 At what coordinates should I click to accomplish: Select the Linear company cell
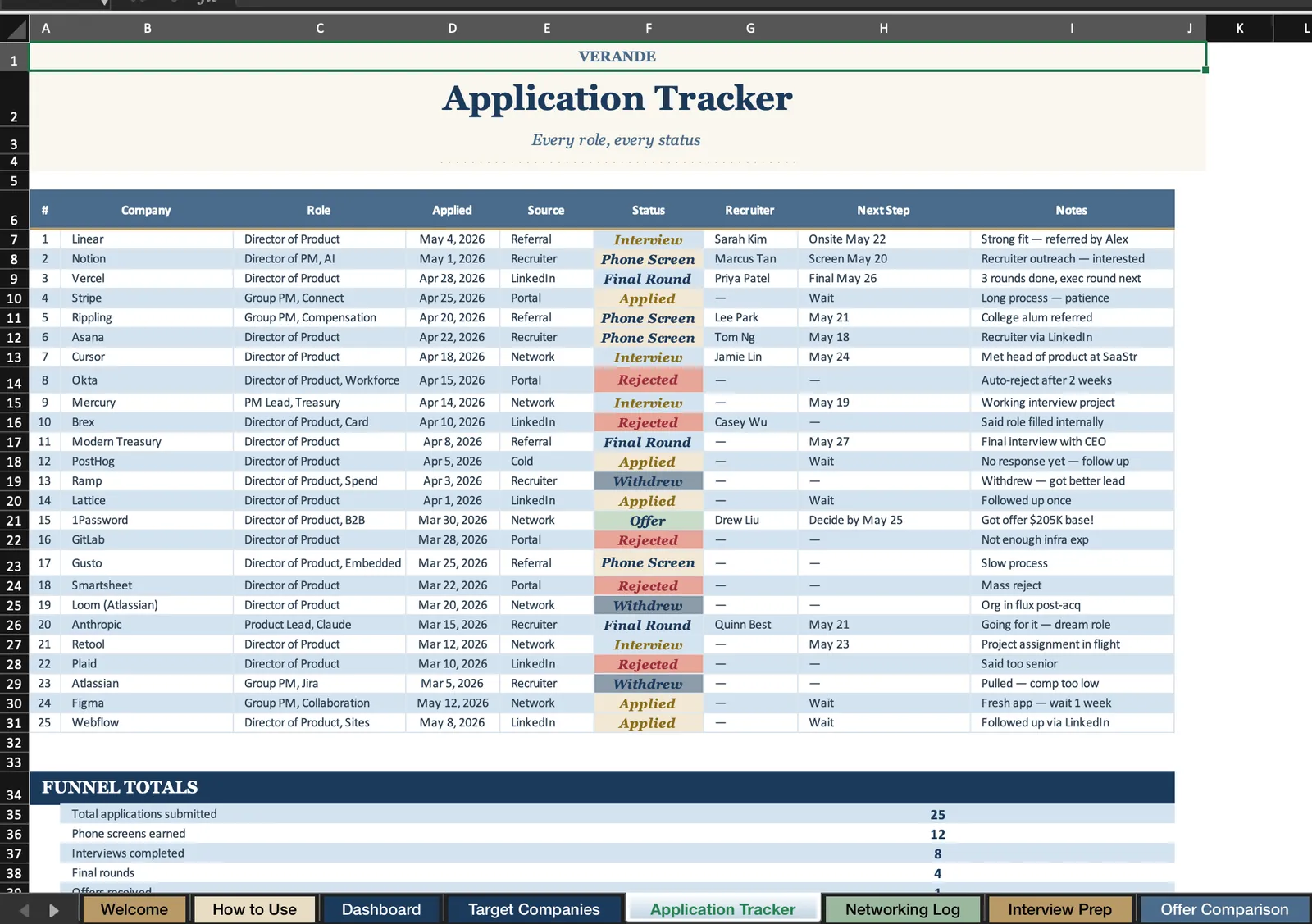coord(147,239)
